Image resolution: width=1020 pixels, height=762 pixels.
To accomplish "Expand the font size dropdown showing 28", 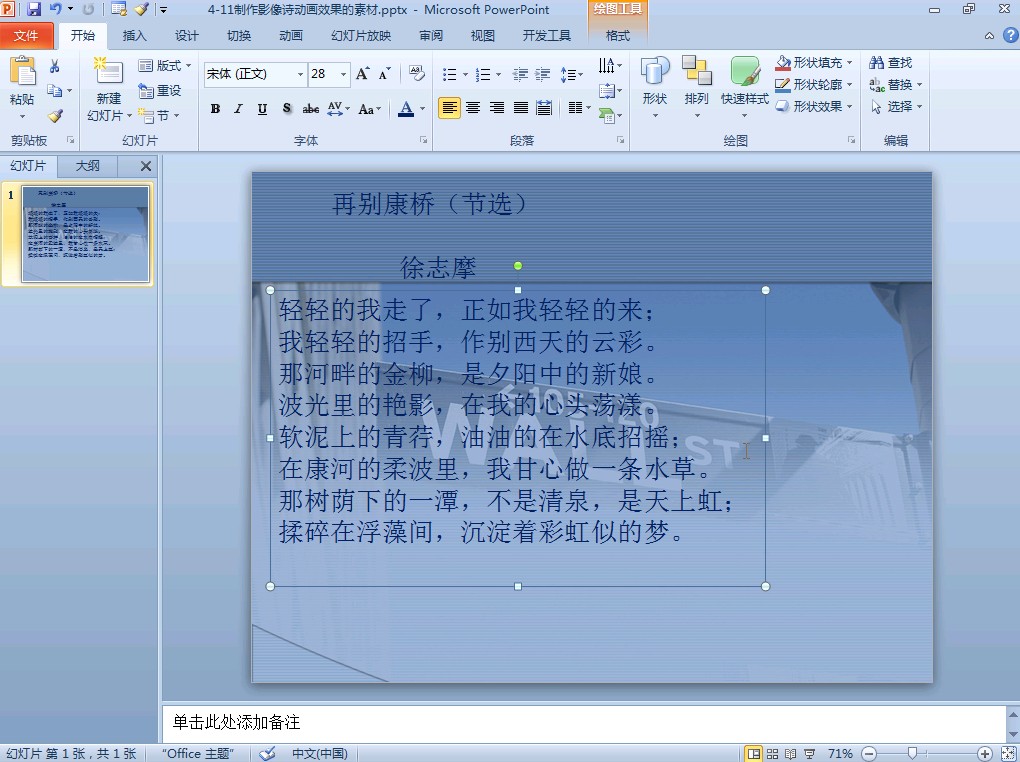I will pos(344,74).
